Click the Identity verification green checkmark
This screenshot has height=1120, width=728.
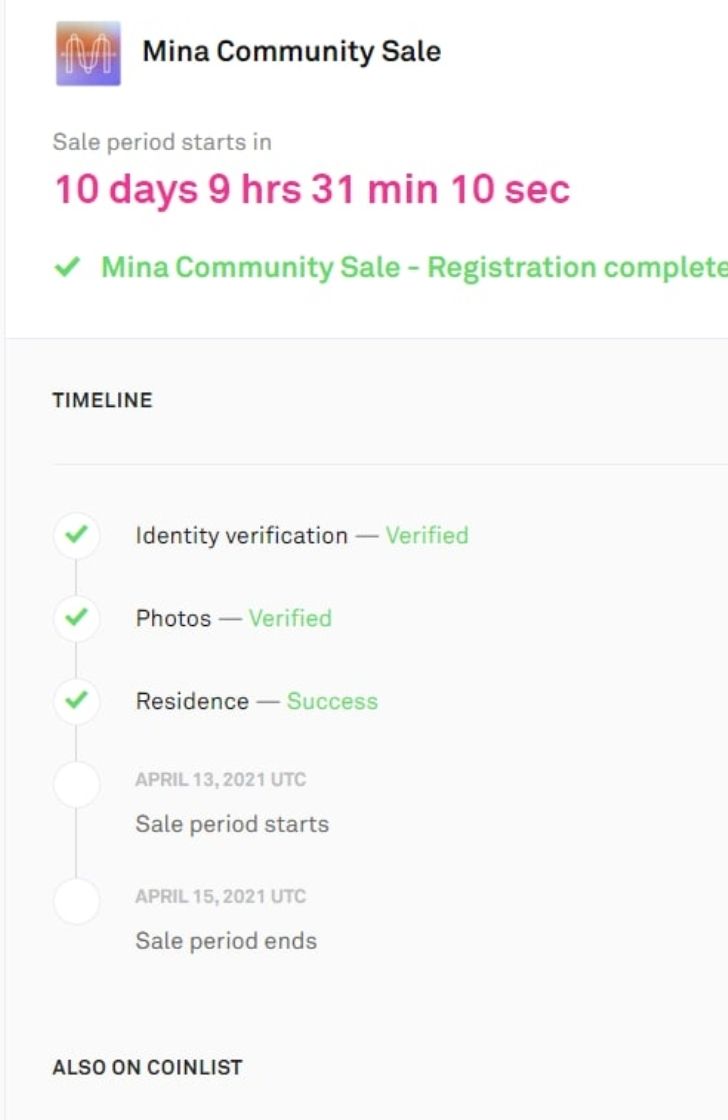tap(76, 534)
